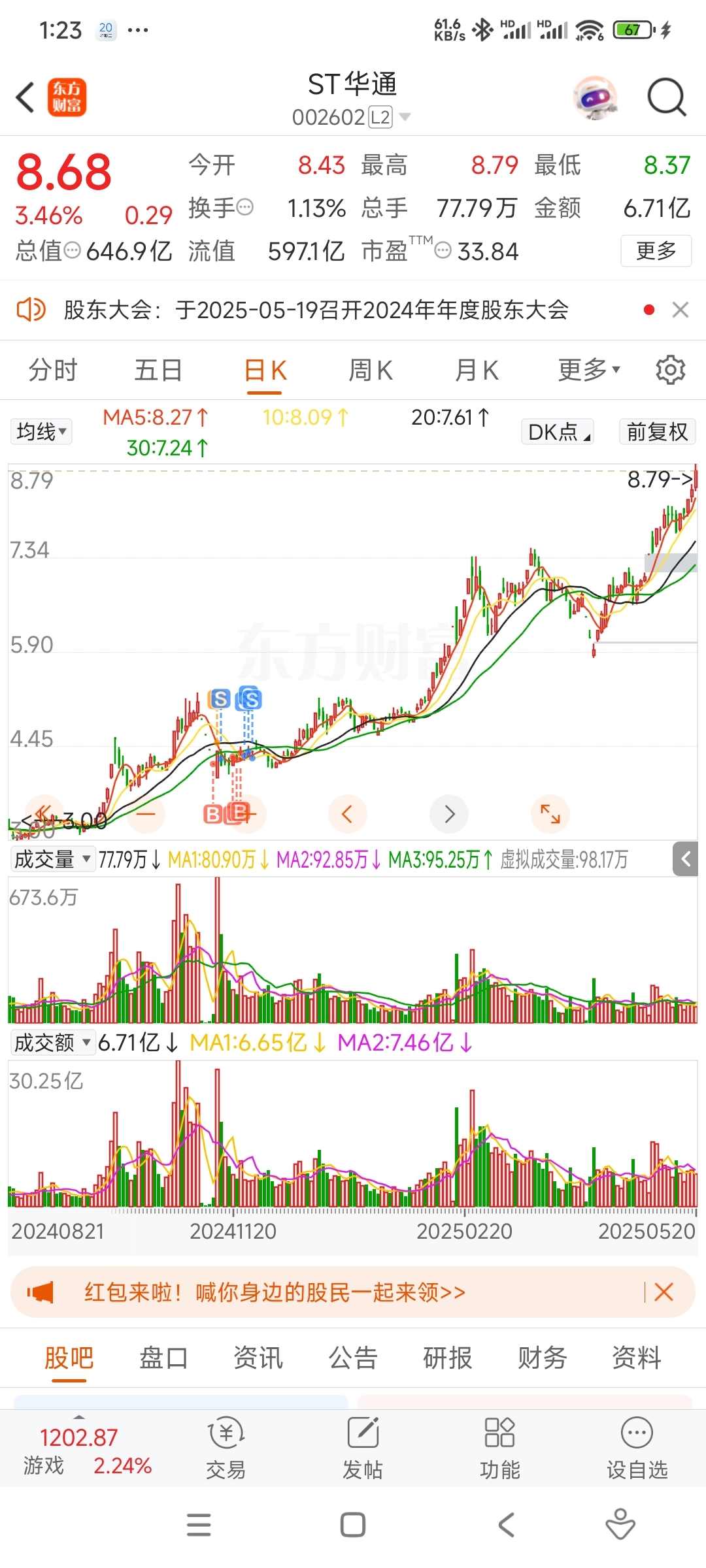
Task: Move chart right with right arrow button
Action: pos(449,814)
